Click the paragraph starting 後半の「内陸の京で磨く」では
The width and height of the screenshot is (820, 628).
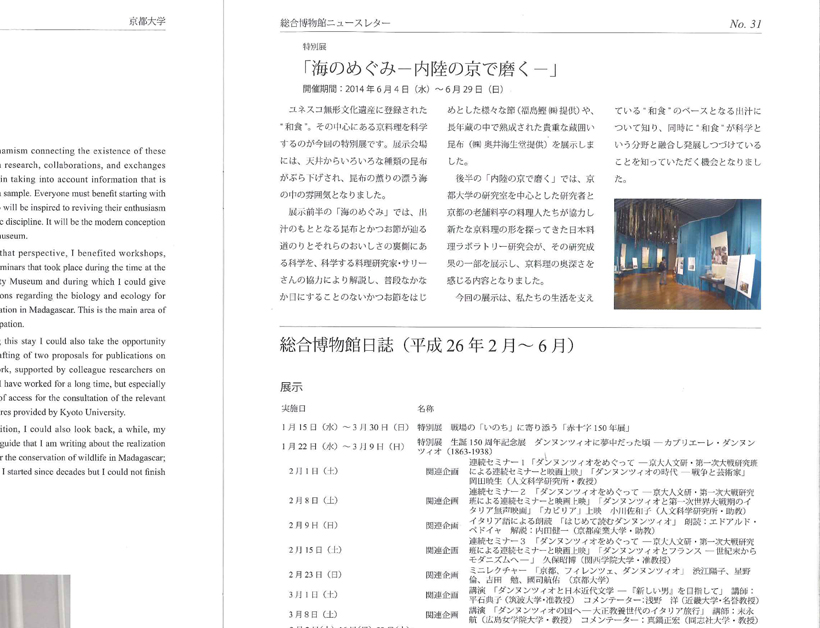coord(521,230)
